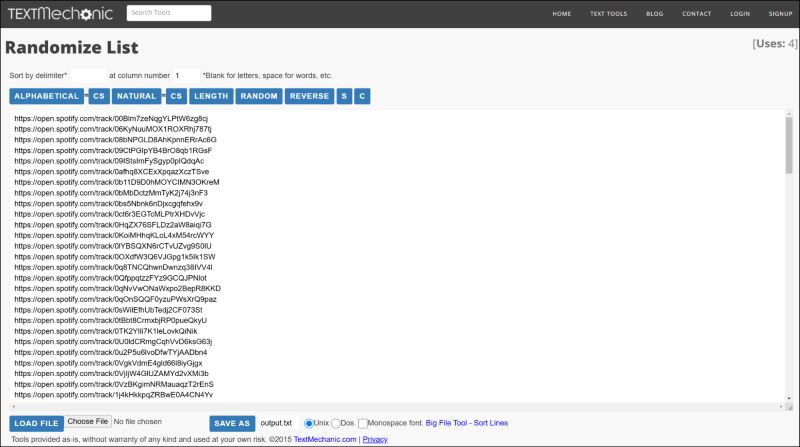
Task: Click the line ending 0tBbt8CrmxbjRP0pueQkyU
Action: [111, 320]
